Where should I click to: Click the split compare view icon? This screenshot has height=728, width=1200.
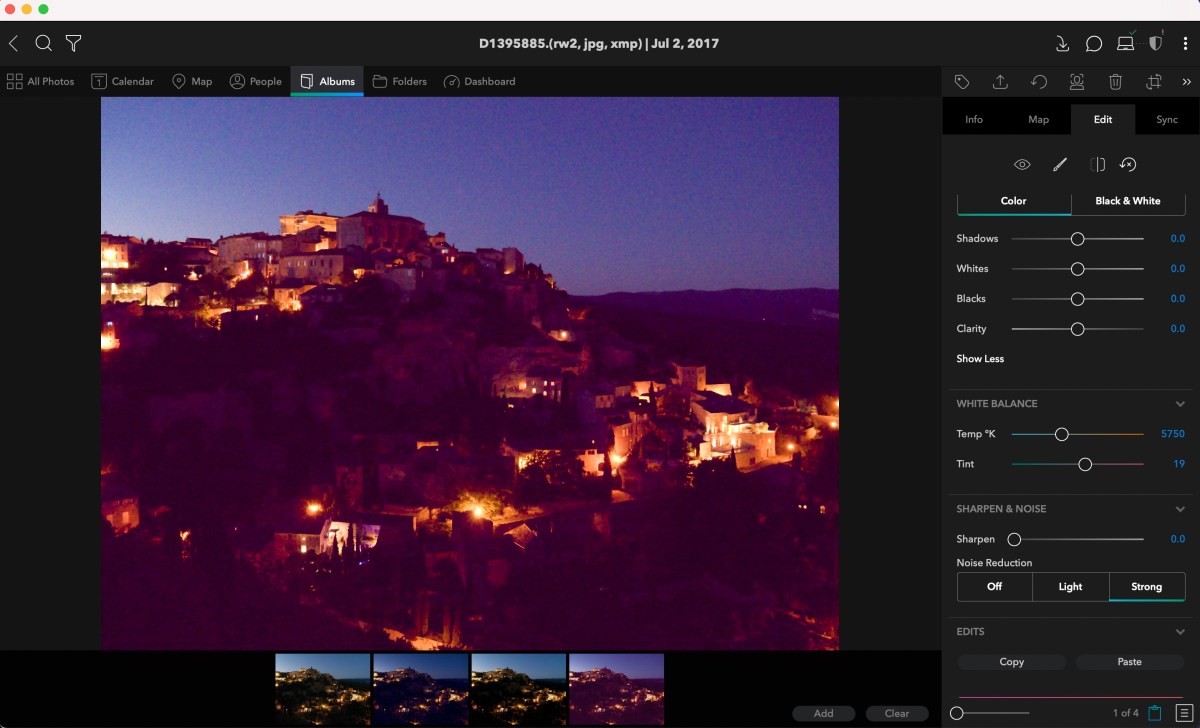coord(1098,165)
